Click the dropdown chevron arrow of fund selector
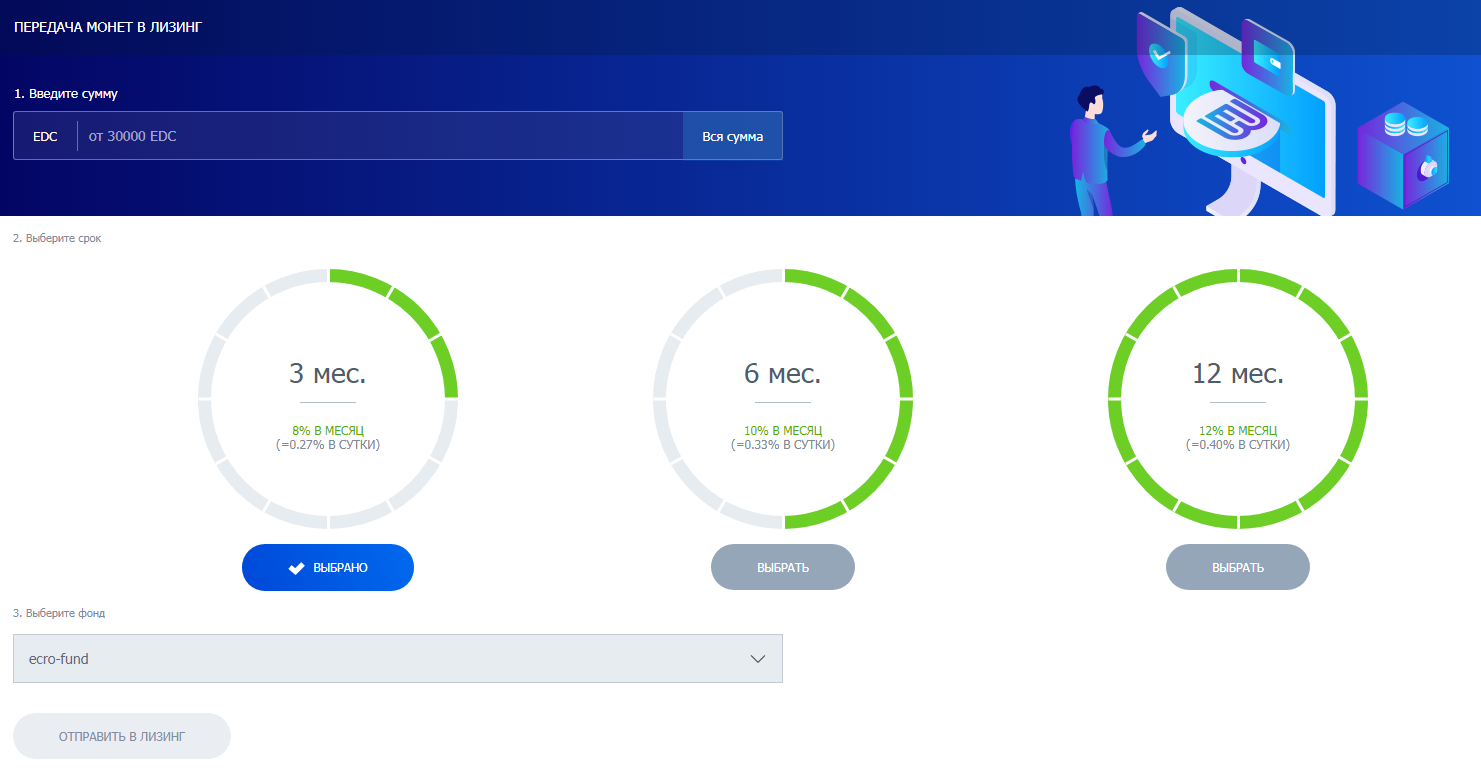 click(758, 659)
